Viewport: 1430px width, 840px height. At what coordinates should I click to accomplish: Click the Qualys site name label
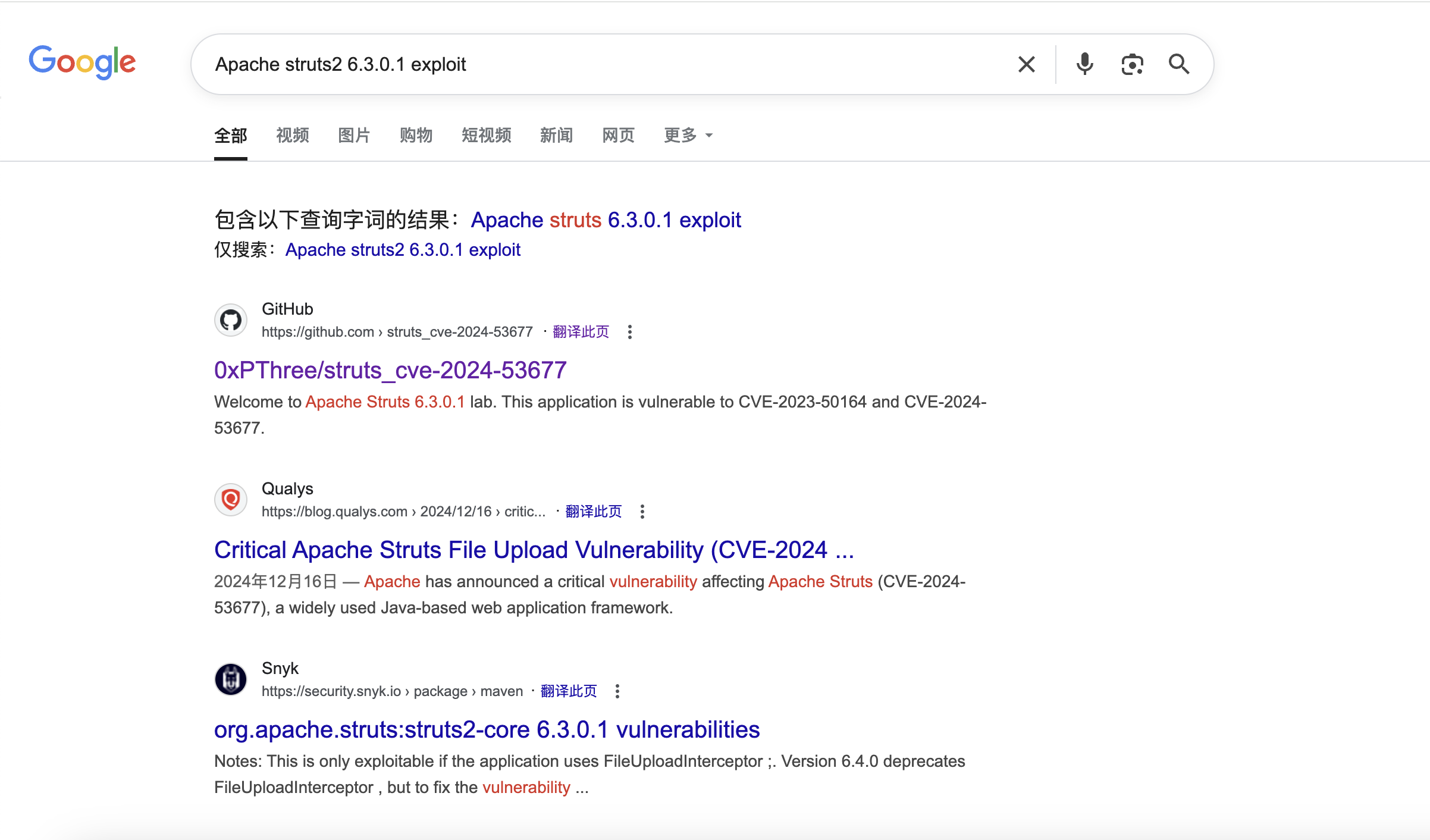click(287, 488)
